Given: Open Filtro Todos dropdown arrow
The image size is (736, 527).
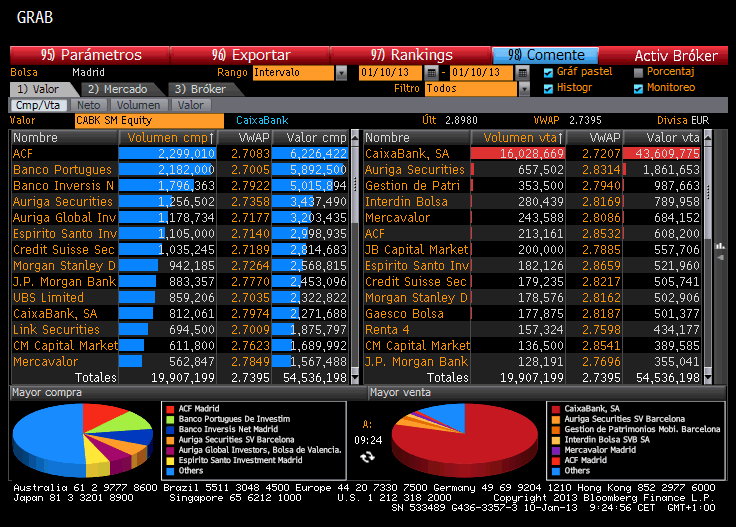Looking at the screenshot, I should tap(524, 89).
